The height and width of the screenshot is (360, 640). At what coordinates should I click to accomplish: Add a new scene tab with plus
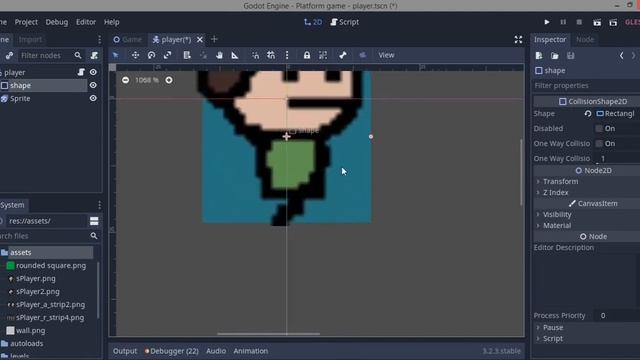[x=214, y=40]
